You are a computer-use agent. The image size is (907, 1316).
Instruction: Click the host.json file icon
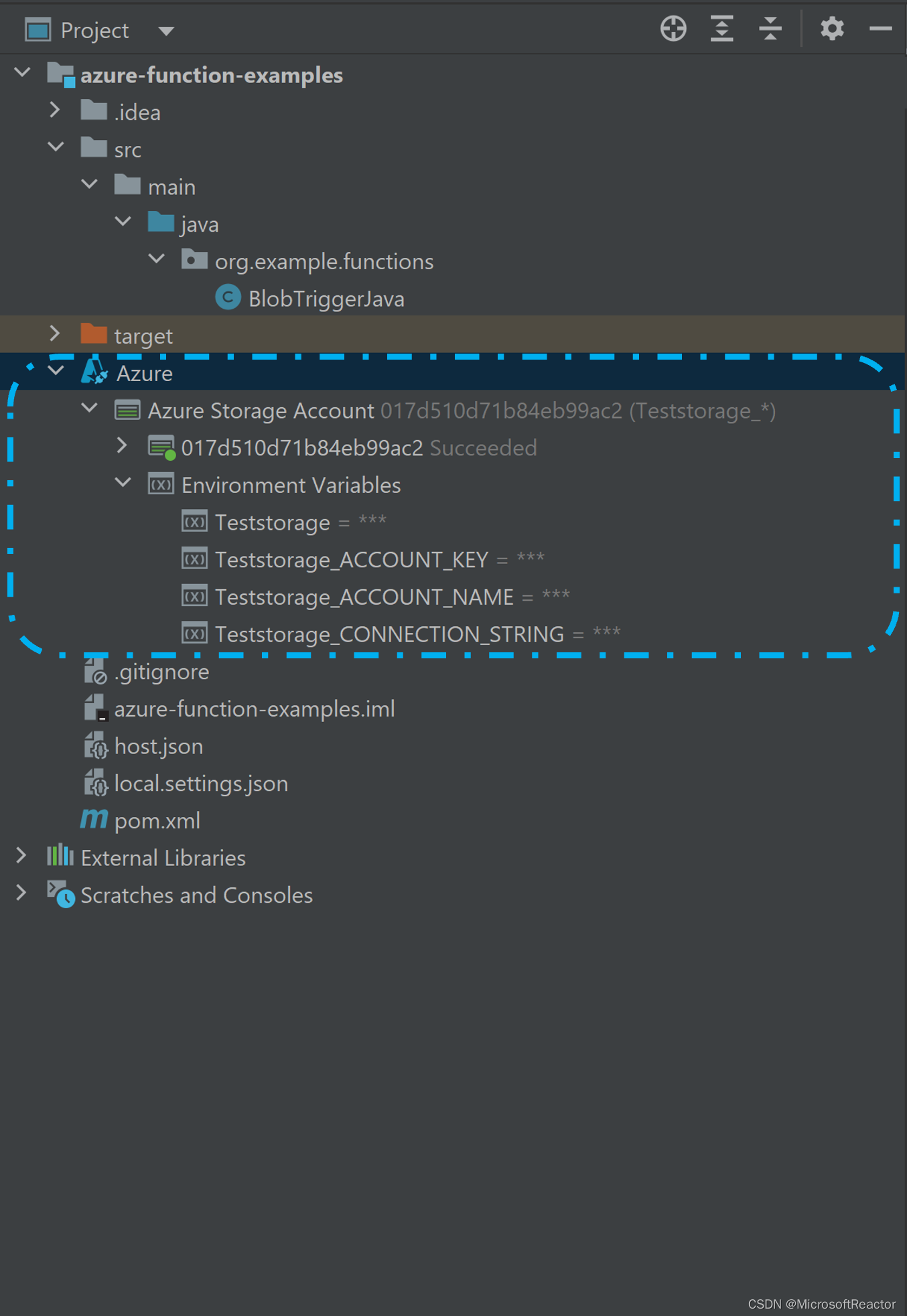[x=95, y=745]
